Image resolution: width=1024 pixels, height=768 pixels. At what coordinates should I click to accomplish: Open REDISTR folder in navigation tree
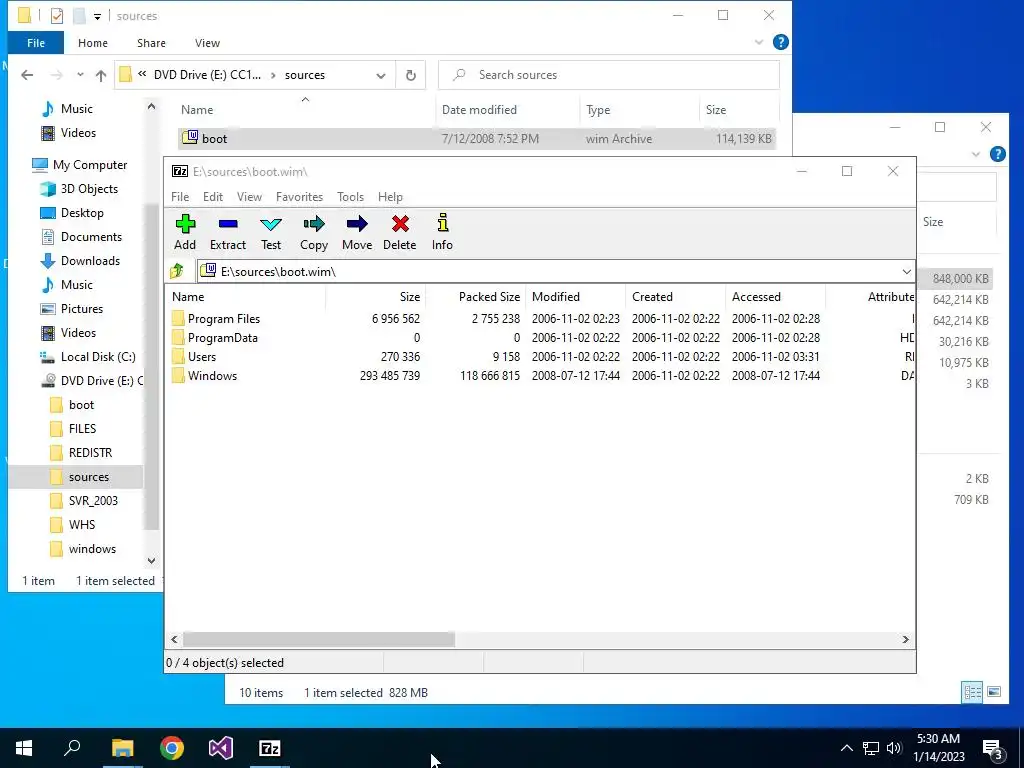pos(81,453)
